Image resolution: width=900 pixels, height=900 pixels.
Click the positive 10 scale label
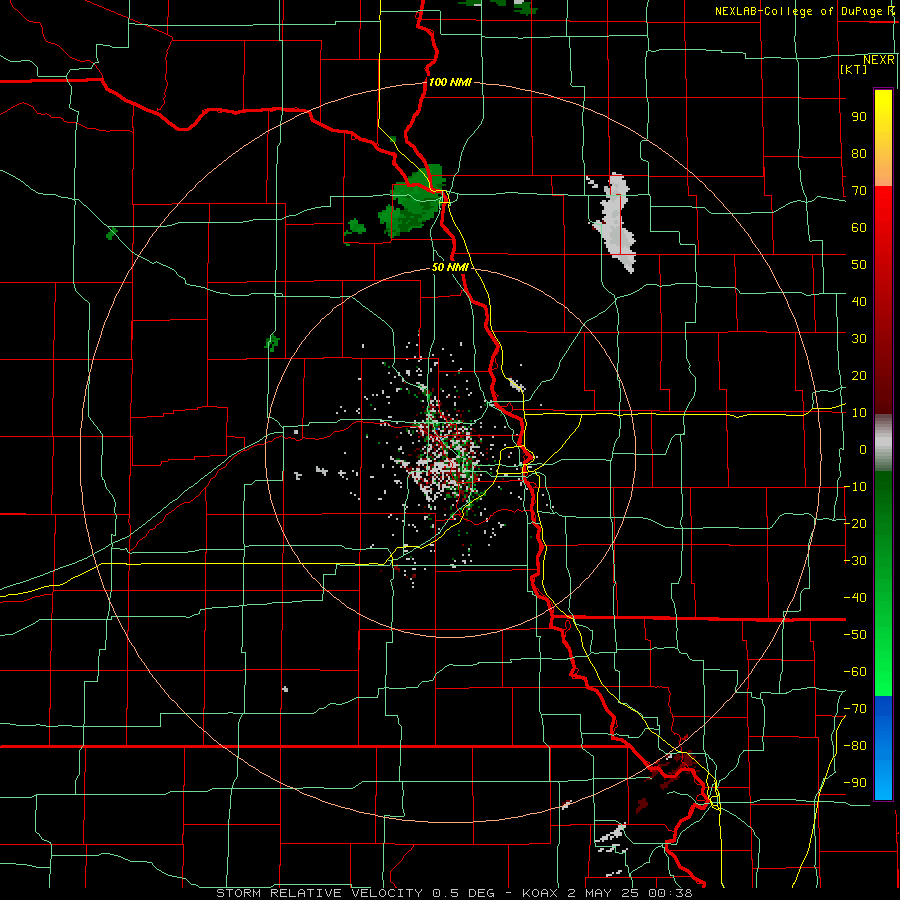point(859,413)
